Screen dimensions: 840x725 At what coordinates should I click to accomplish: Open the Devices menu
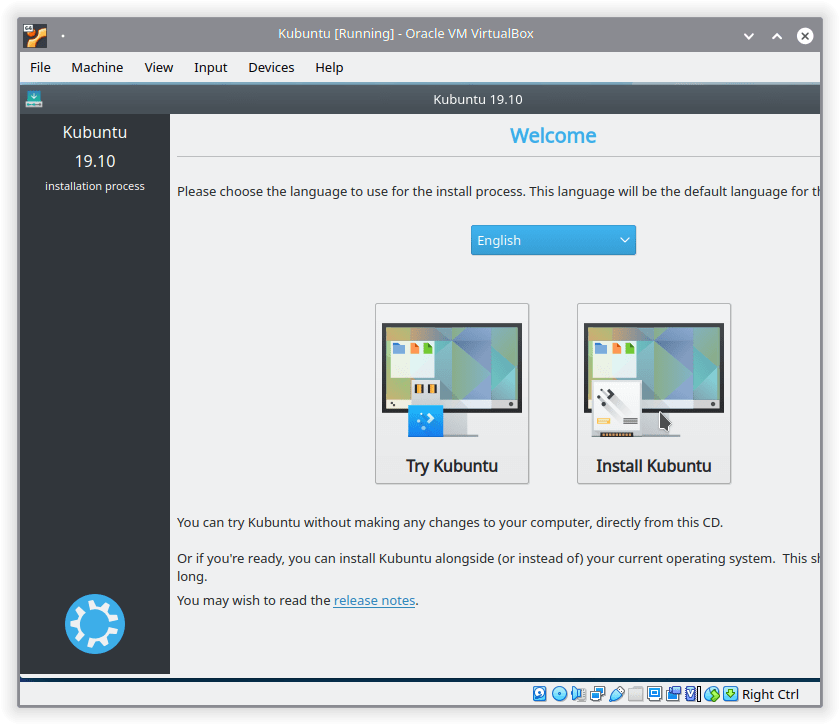(x=271, y=68)
